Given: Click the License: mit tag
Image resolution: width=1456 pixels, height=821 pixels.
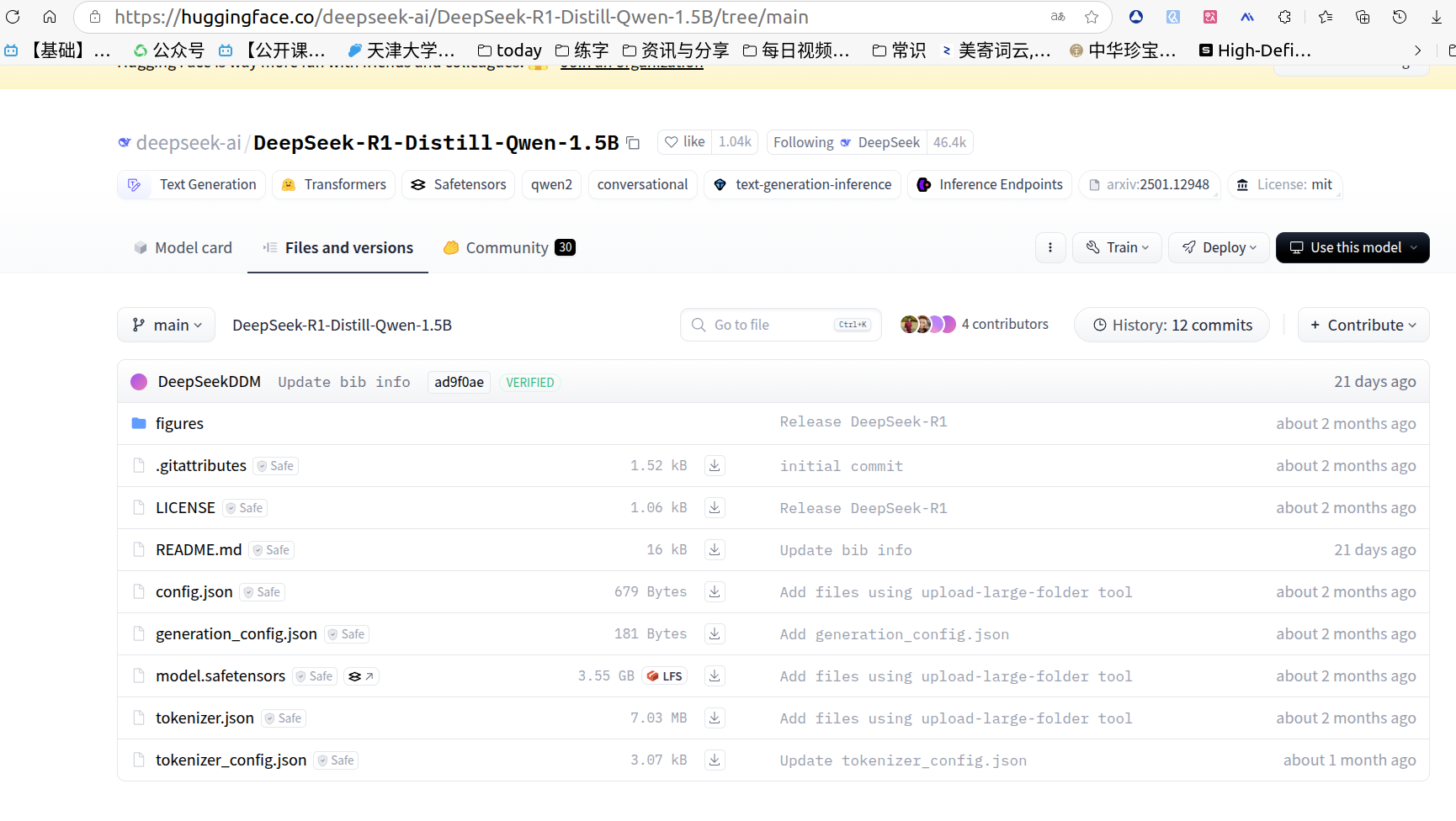Looking at the screenshot, I should pos(1284,184).
